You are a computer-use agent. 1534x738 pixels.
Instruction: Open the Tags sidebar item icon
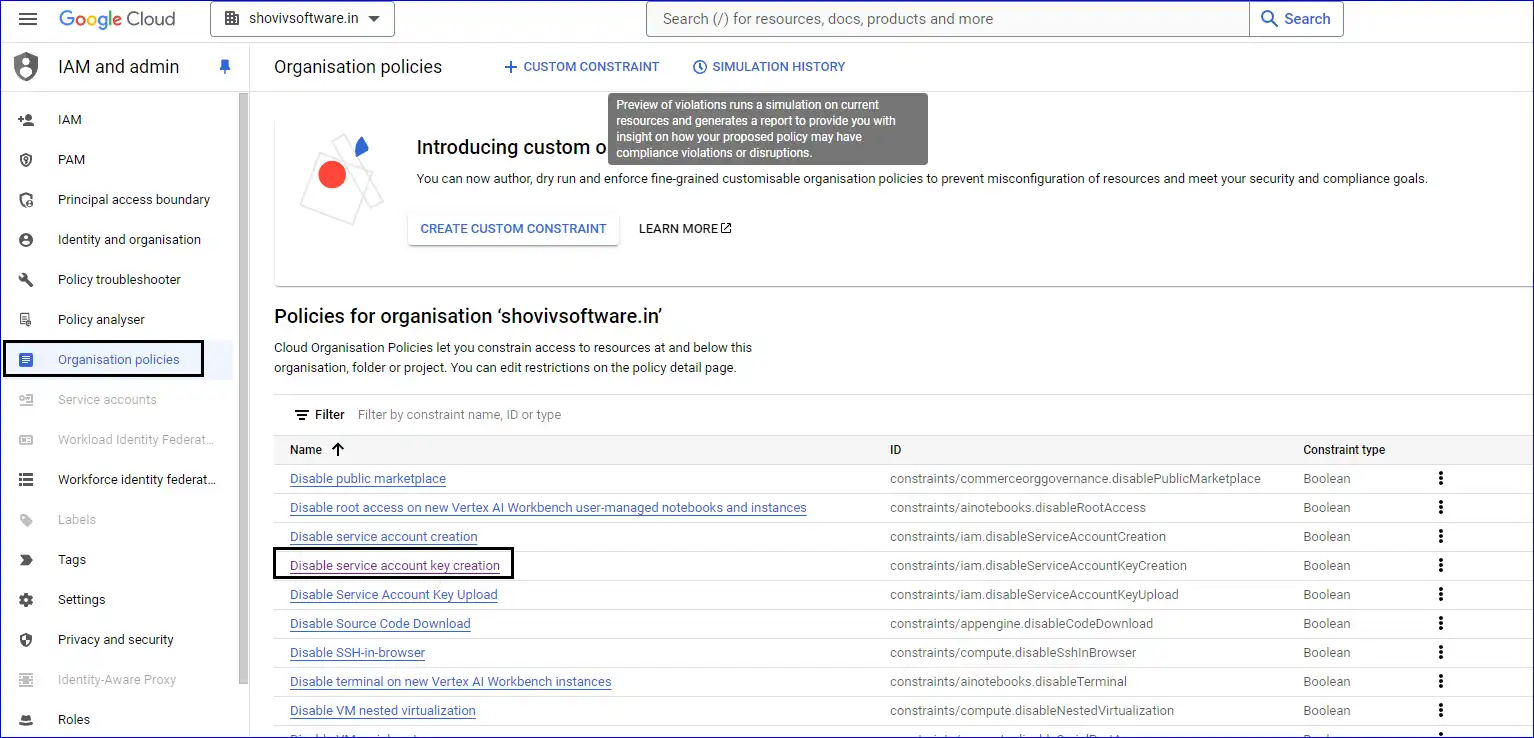[x=26, y=560]
